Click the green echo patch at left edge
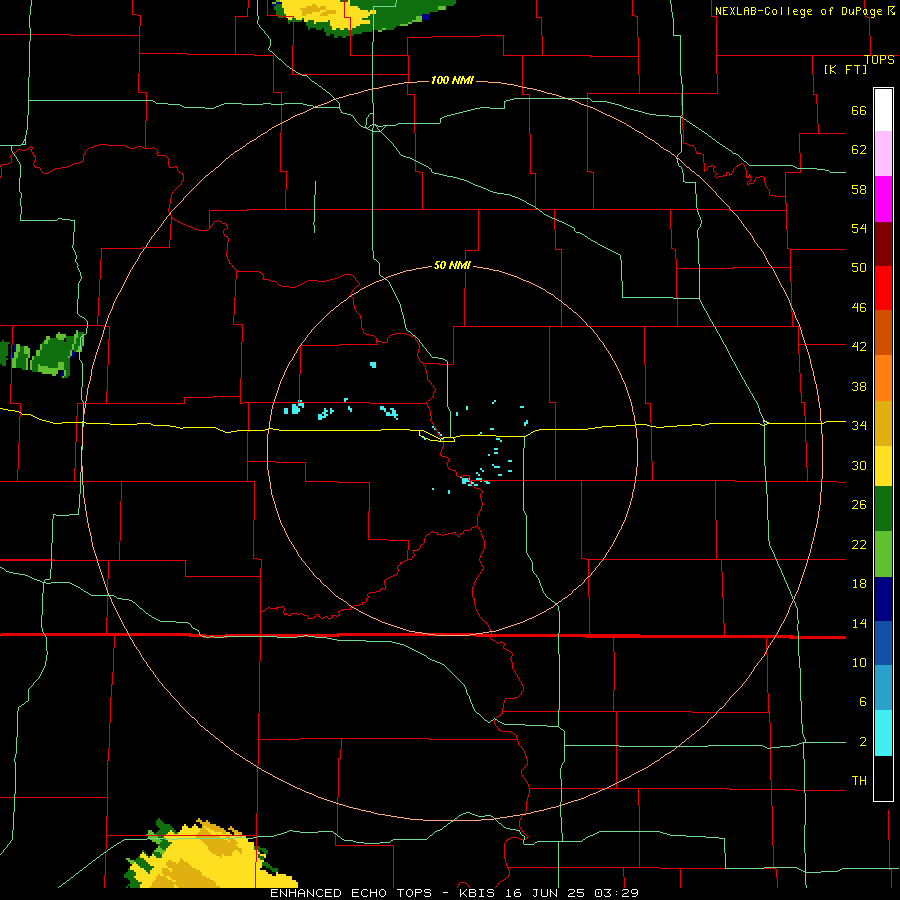 coord(43,354)
